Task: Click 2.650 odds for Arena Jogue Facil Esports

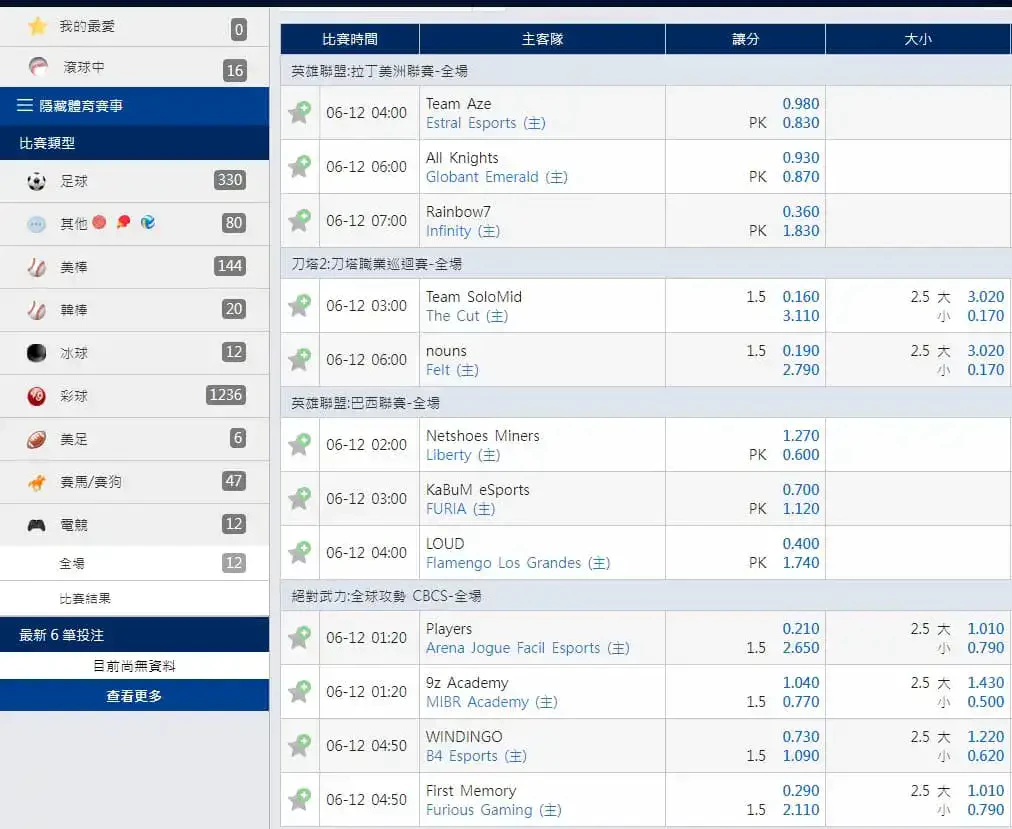Action: point(800,648)
